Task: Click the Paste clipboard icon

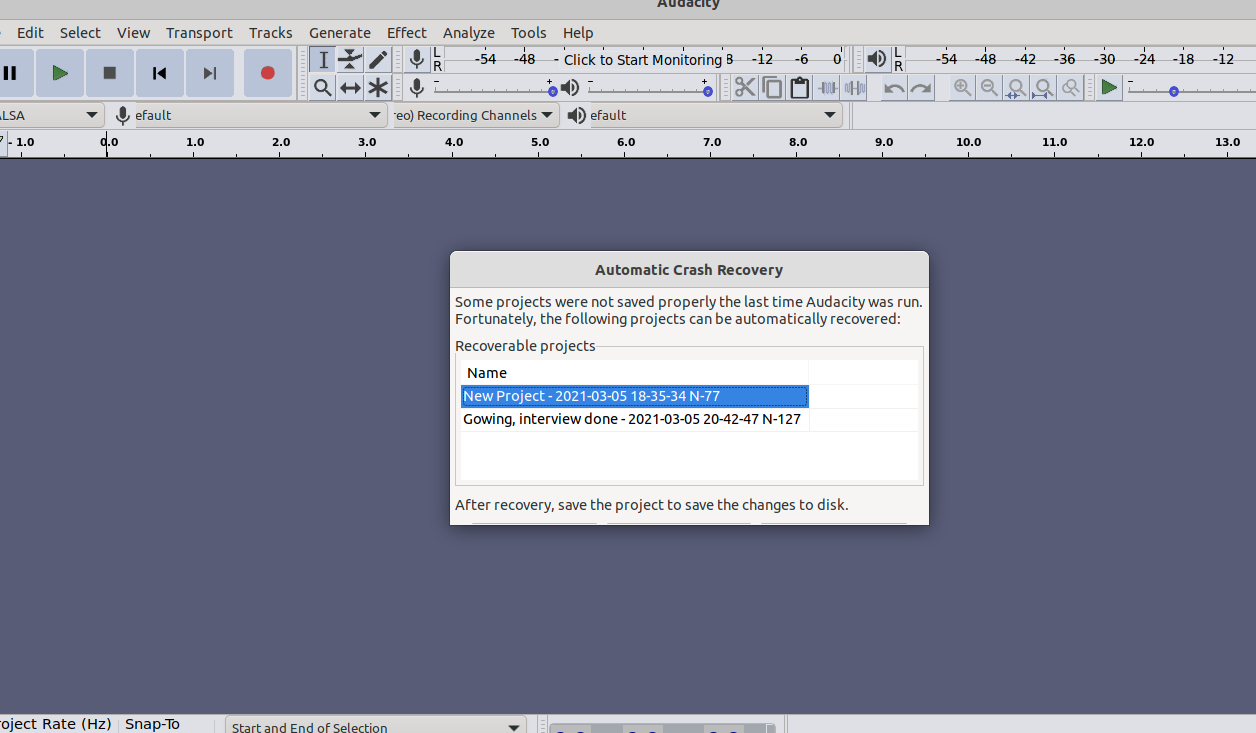Action: [799, 88]
